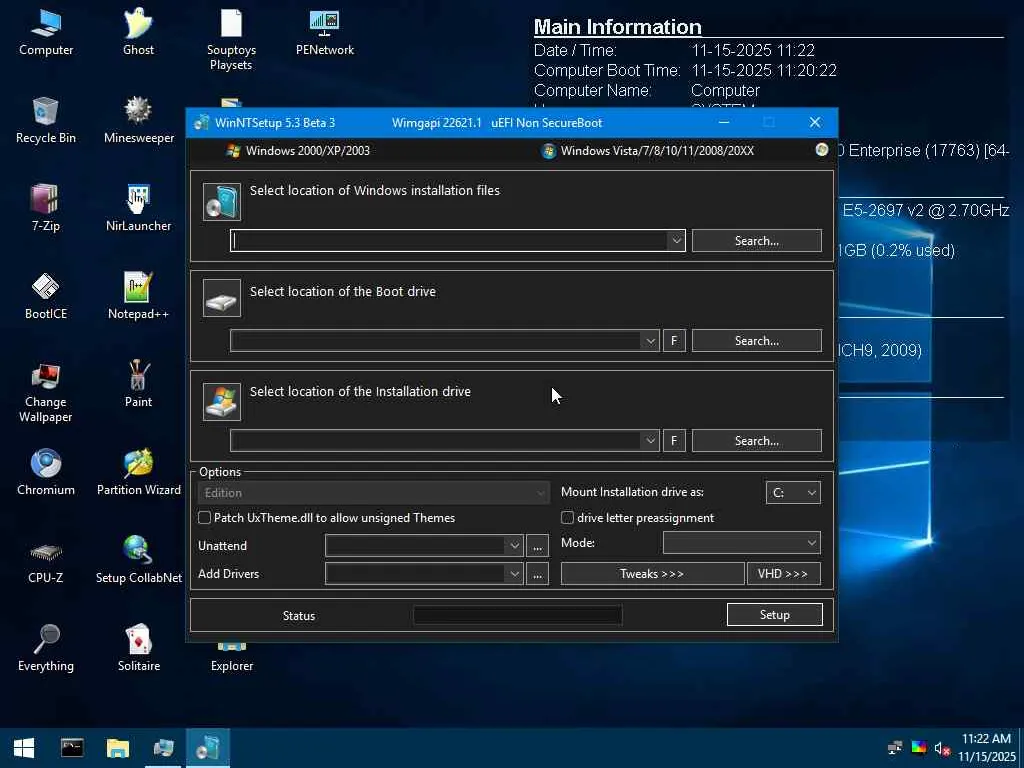Open the Explorer desktop shortcut
This screenshot has height=768, width=1024.
tap(232, 660)
